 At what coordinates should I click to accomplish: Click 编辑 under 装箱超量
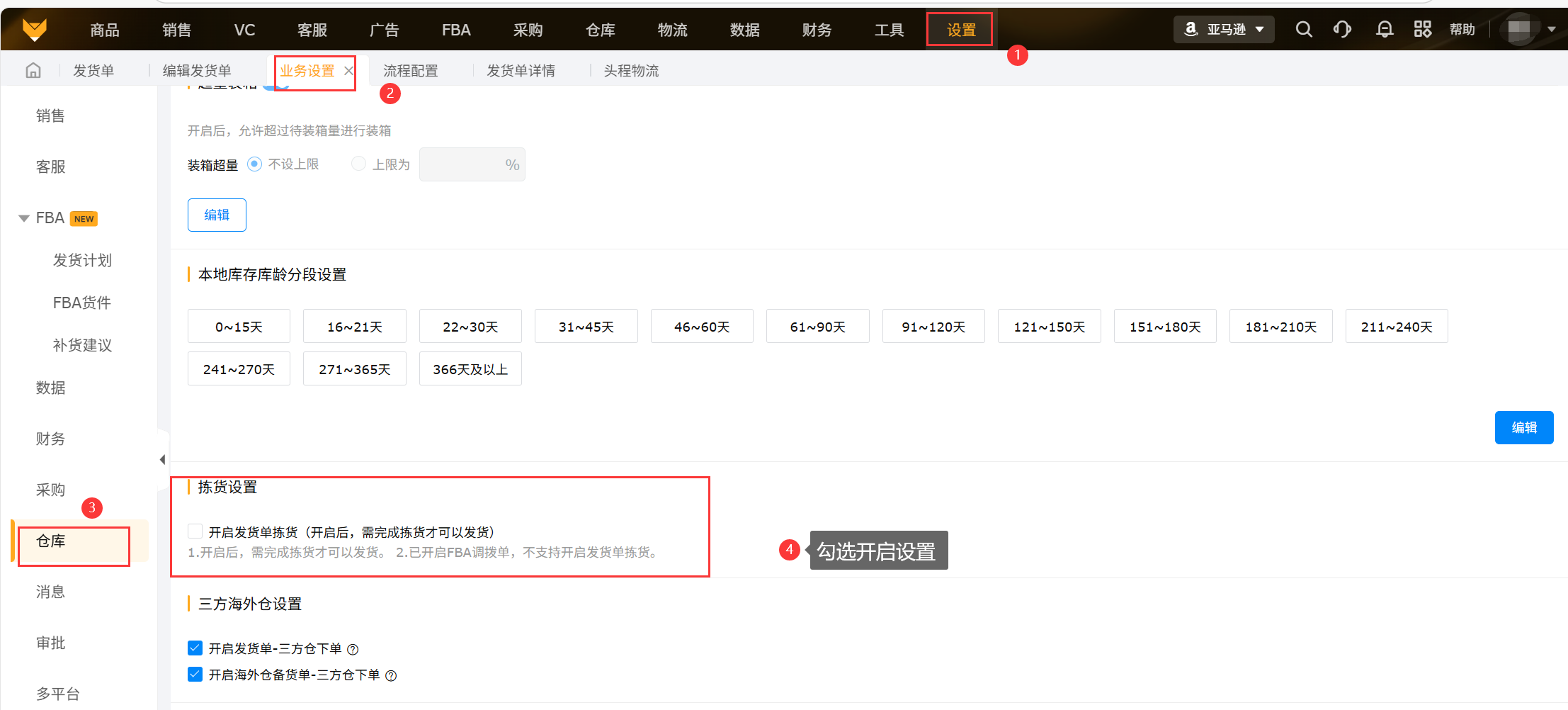[217, 215]
